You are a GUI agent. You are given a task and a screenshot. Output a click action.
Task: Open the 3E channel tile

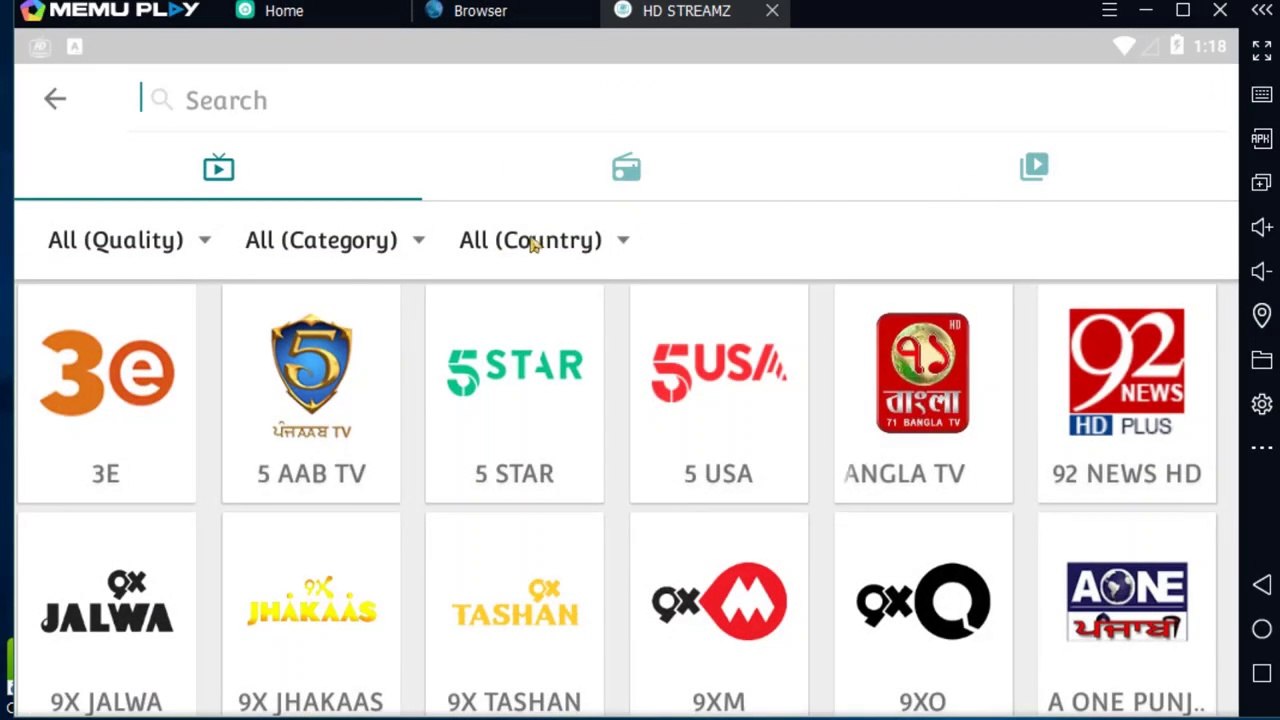coord(106,393)
